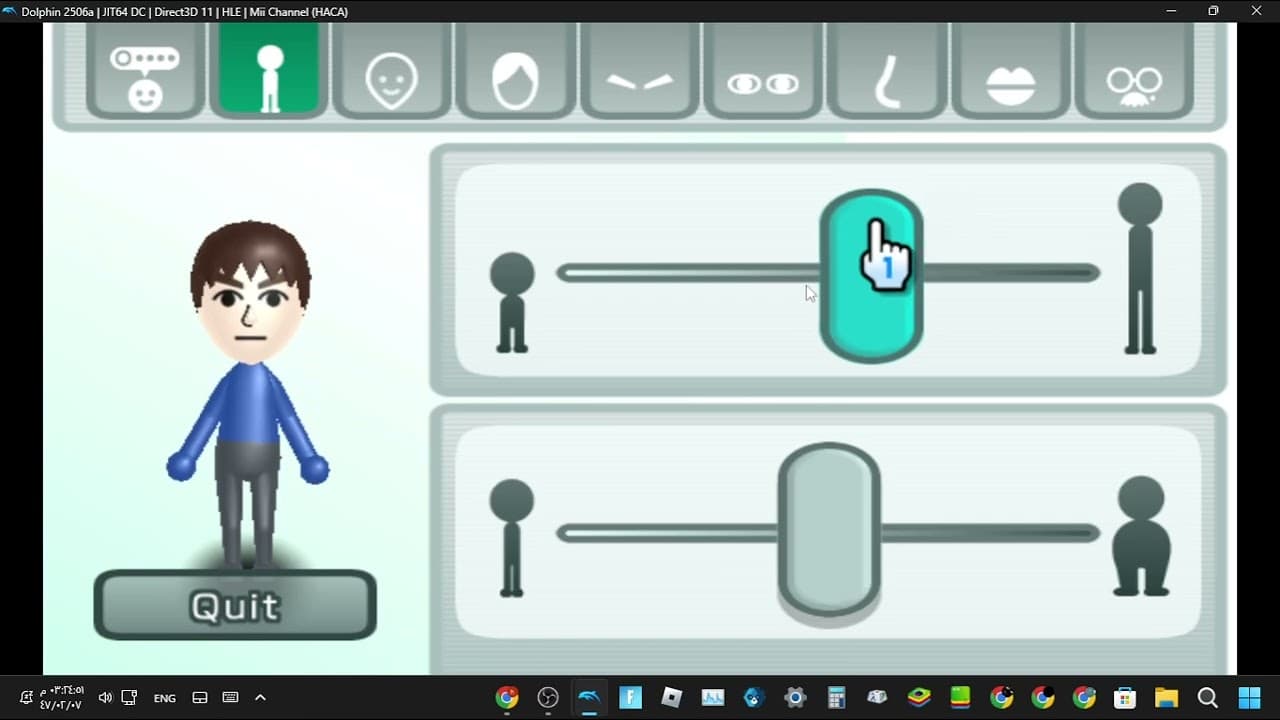Open the notification bell in system tray
The height and width of the screenshot is (720, 1280).
(x=26, y=698)
